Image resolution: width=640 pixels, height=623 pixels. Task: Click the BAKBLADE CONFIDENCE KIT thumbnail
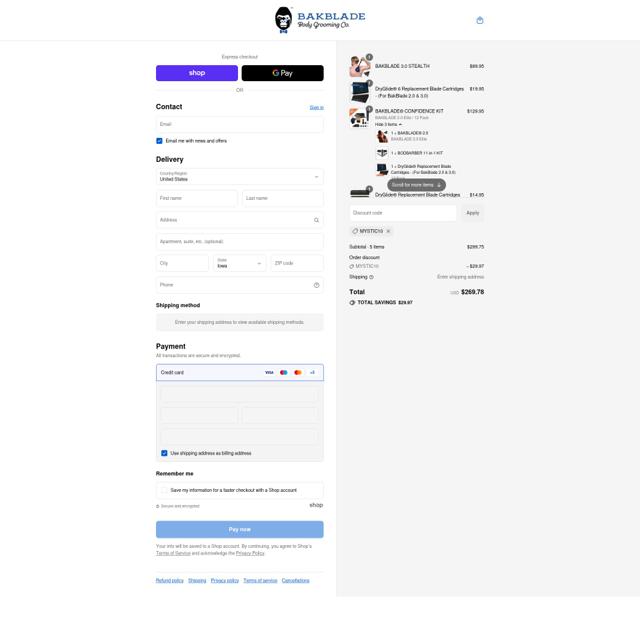(x=360, y=118)
